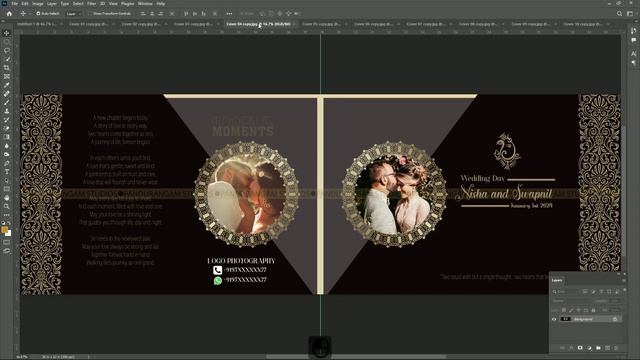This screenshot has height=360, width=640.
Task: Select the Path Selection tool
Action: pyautogui.click(x=7, y=180)
